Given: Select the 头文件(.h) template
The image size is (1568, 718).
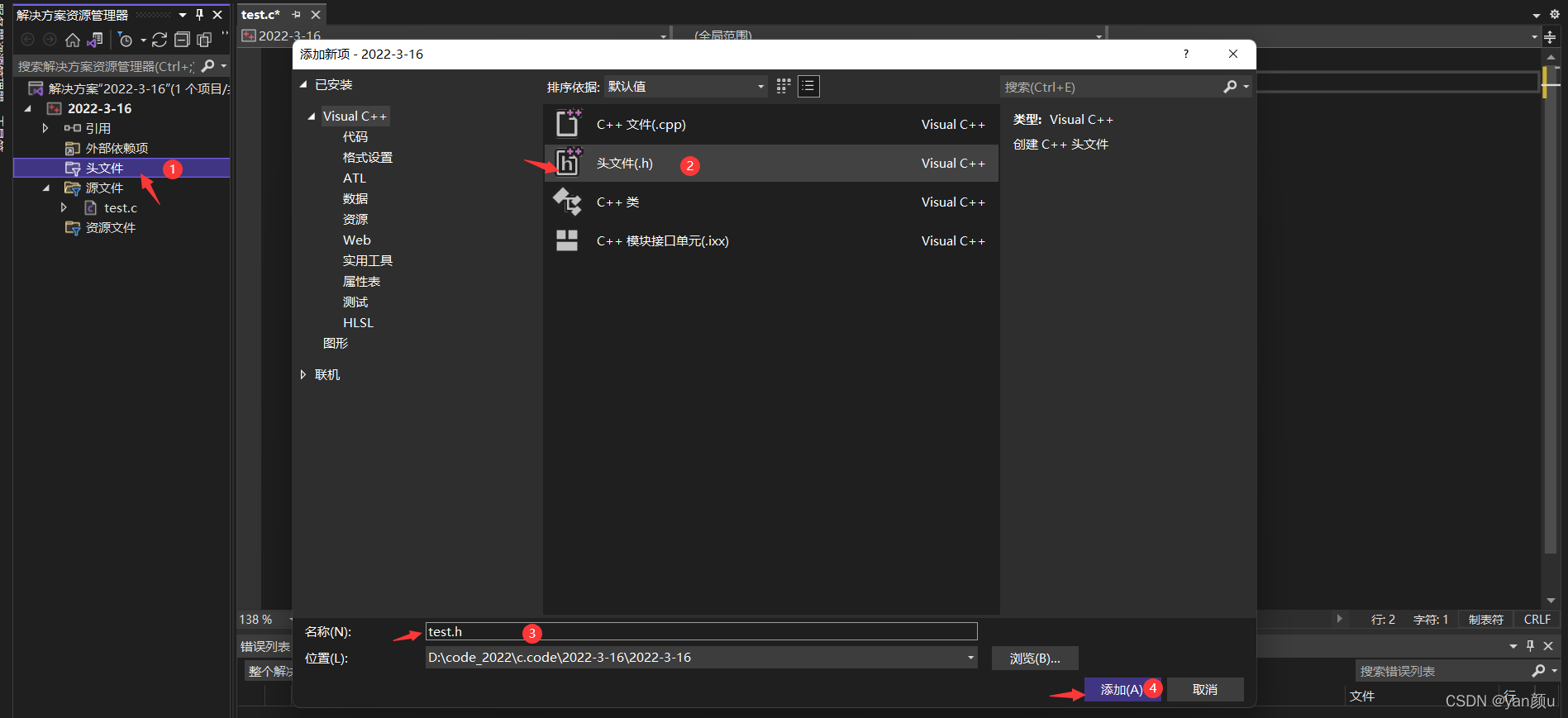Looking at the screenshot, I should tap(770, 164).
